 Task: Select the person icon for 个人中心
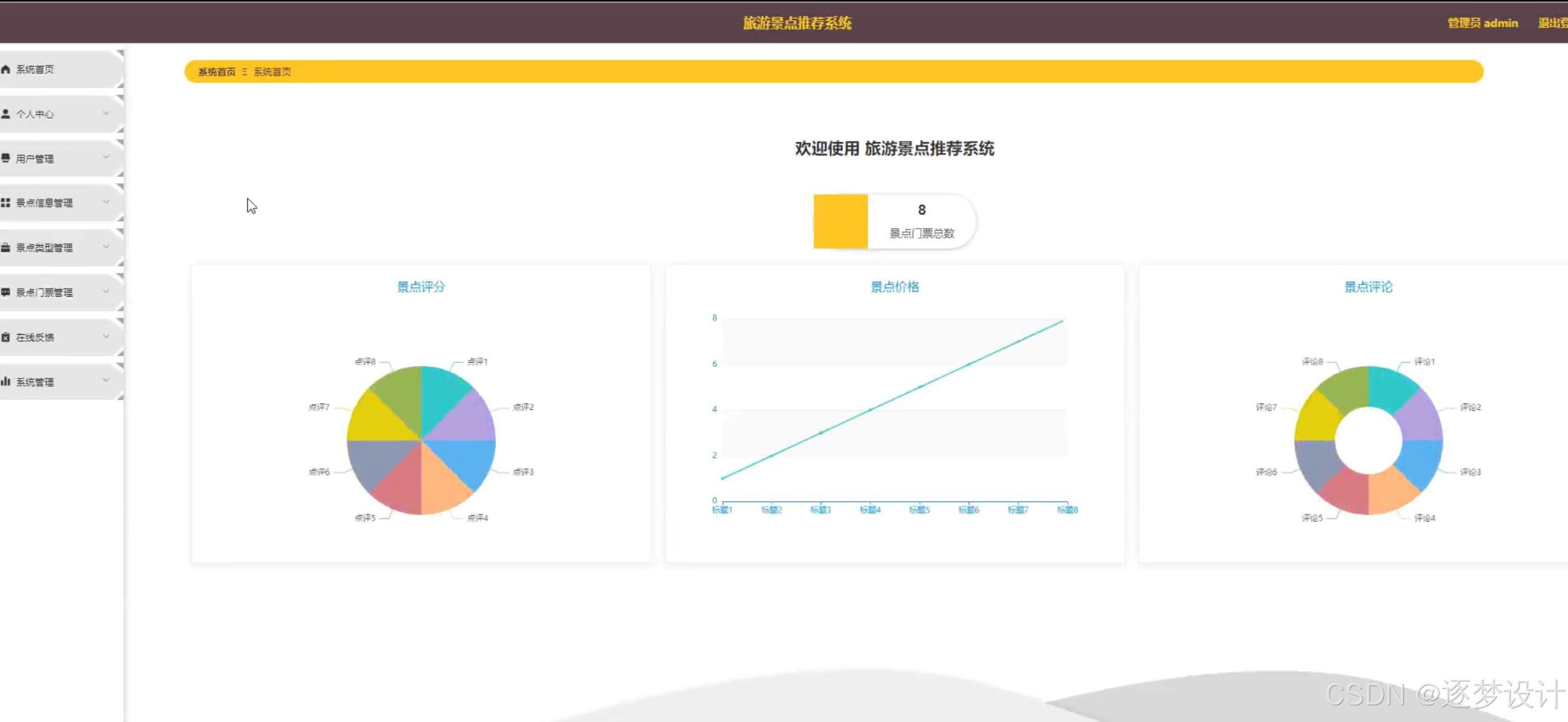click(6, 113)
